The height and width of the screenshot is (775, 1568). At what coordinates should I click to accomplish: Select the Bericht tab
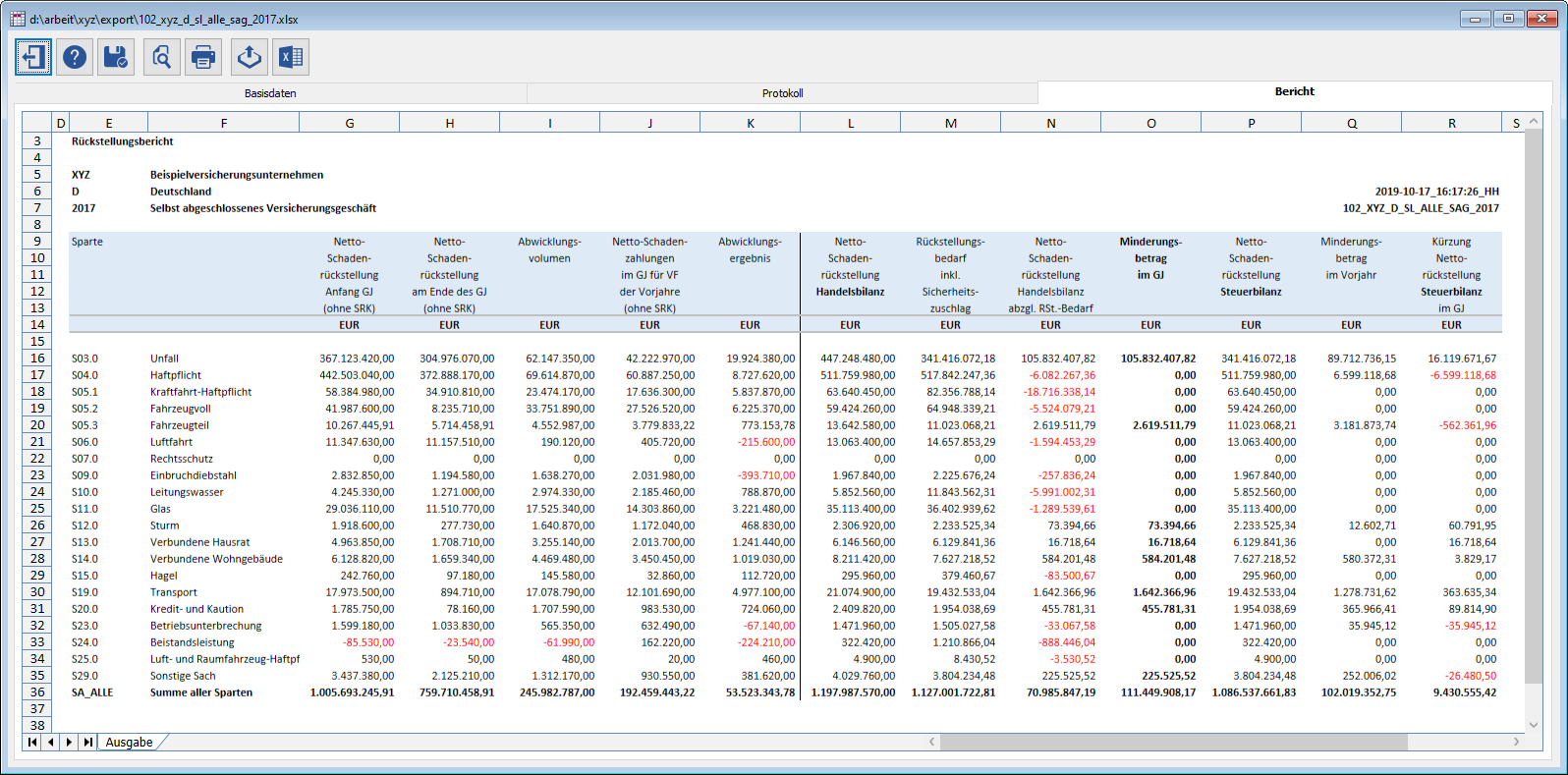point(1294,91)
